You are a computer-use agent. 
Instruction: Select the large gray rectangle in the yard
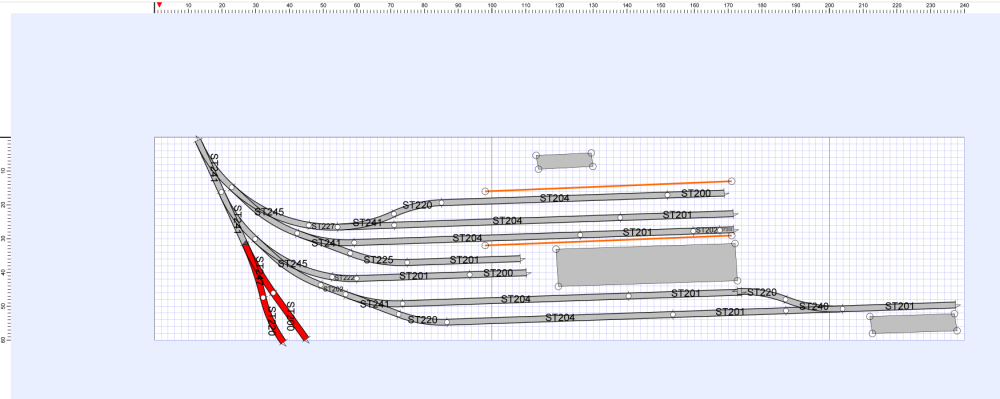[647, 265]
